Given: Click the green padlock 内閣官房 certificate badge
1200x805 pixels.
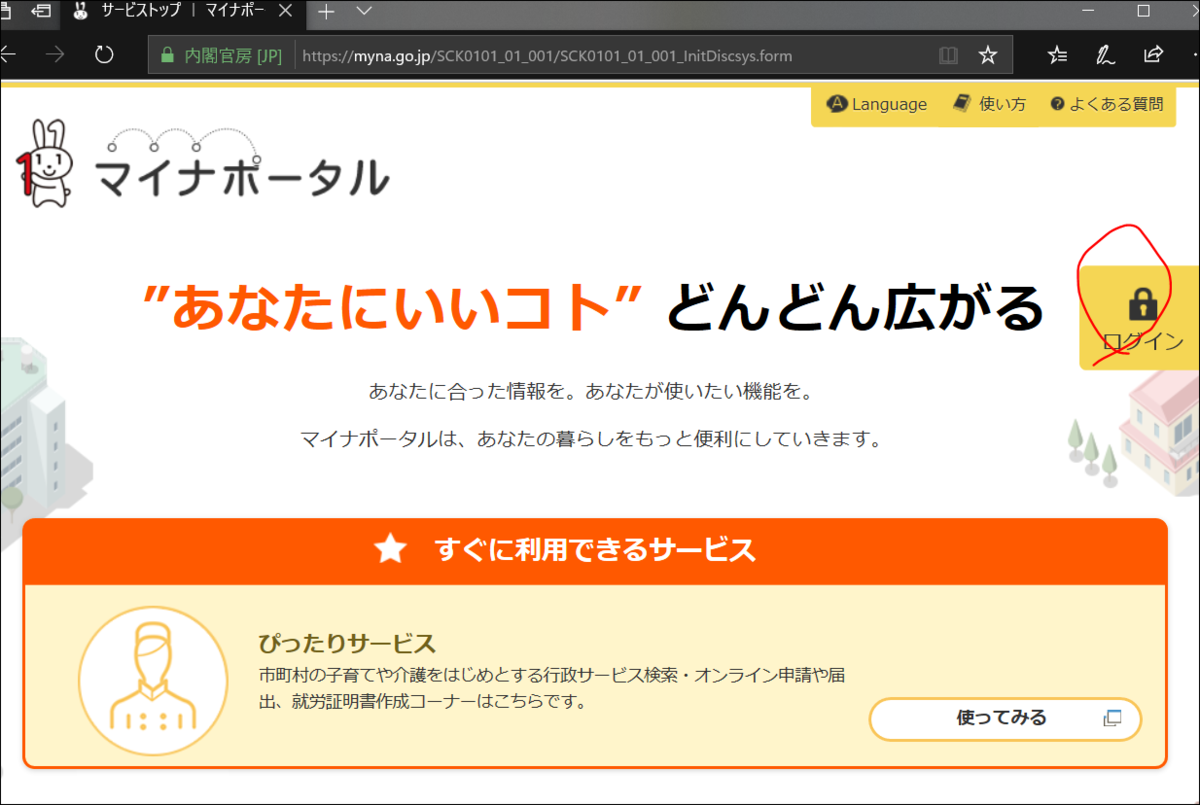Looking at the screenshot, I should pyautogui.click(x=220, y=55).
